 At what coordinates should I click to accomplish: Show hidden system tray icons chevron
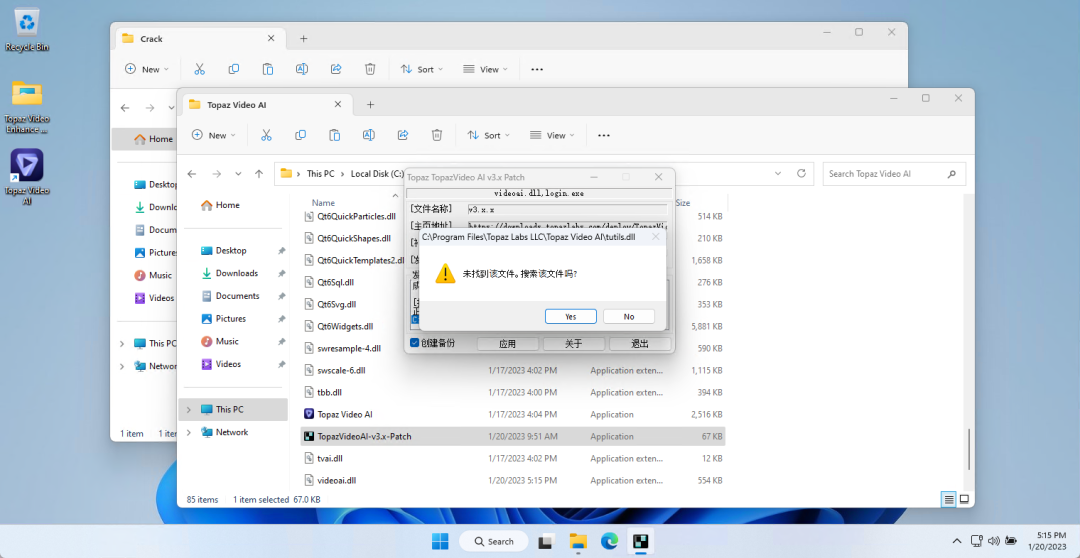[957, 541]
